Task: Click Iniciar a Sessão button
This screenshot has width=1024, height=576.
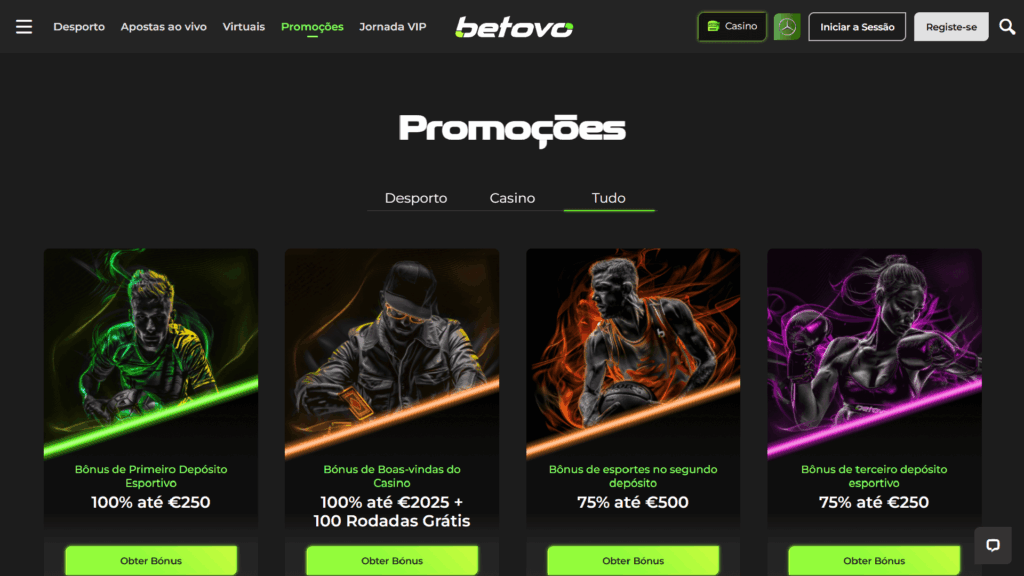Action: [x=857, y=27]
